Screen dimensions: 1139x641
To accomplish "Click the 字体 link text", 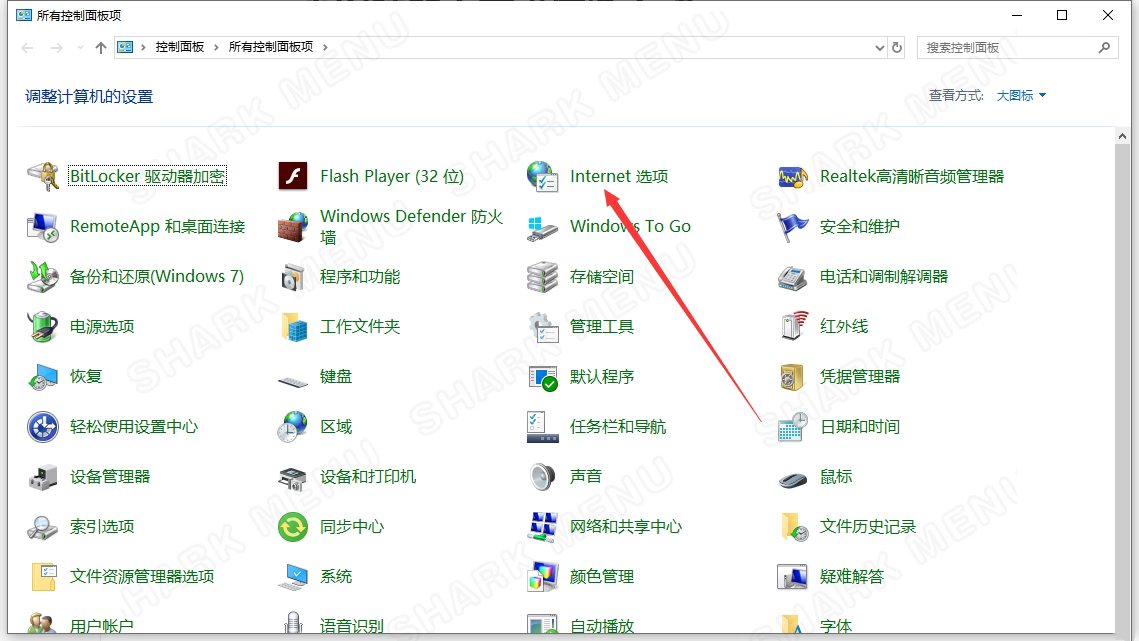I will click(835, 626).
